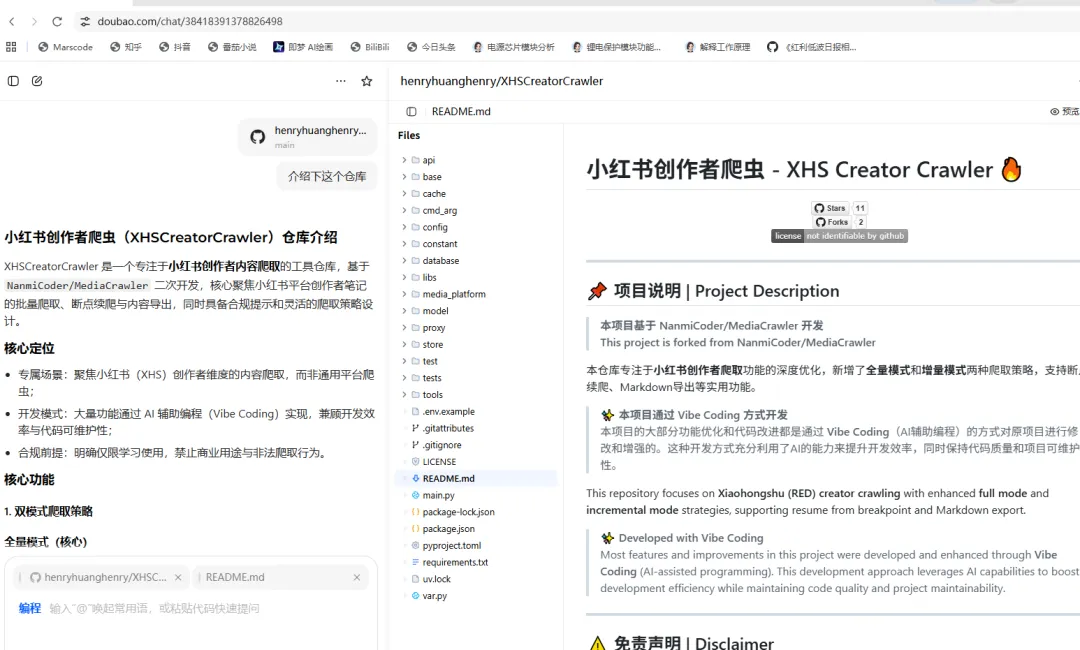Open the henryhuanghenry repo card in chat
The image size is (1080, 650).
coord(308,136)
